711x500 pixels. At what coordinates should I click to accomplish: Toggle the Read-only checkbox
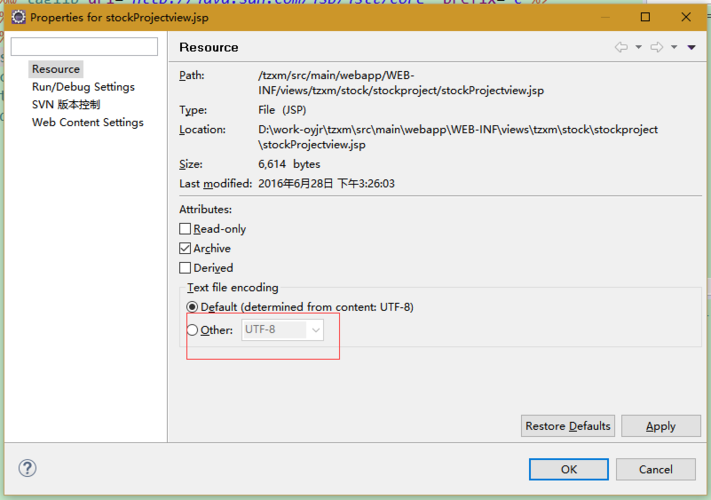click(185, 228)
